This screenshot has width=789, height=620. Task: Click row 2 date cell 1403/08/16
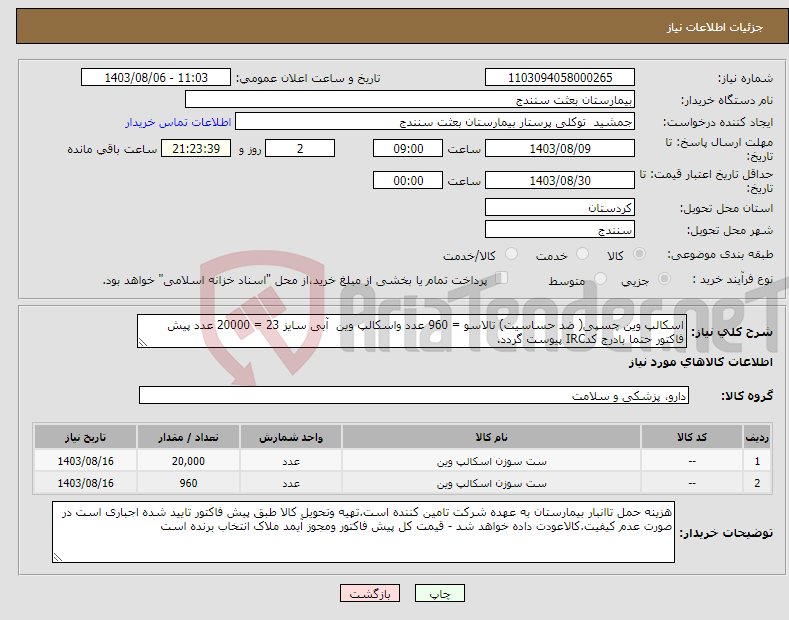[x=86, y=483]
